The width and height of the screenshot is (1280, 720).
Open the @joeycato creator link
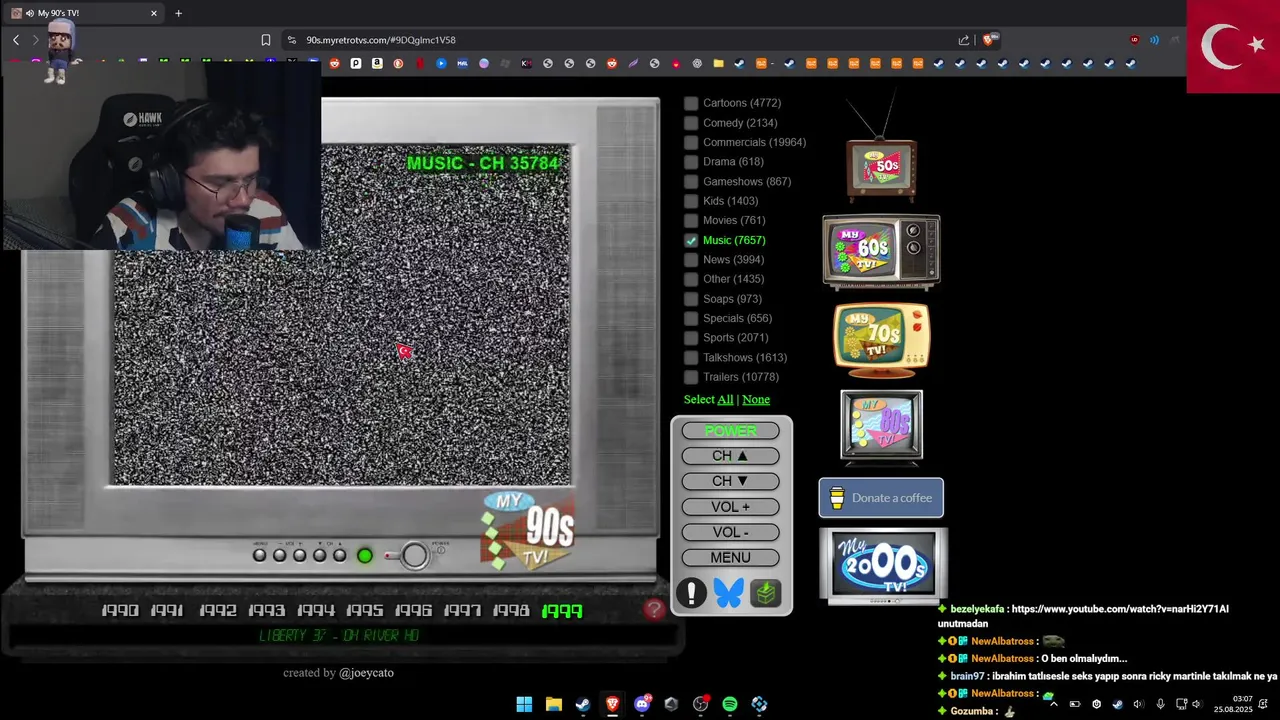tap(366, 673)
